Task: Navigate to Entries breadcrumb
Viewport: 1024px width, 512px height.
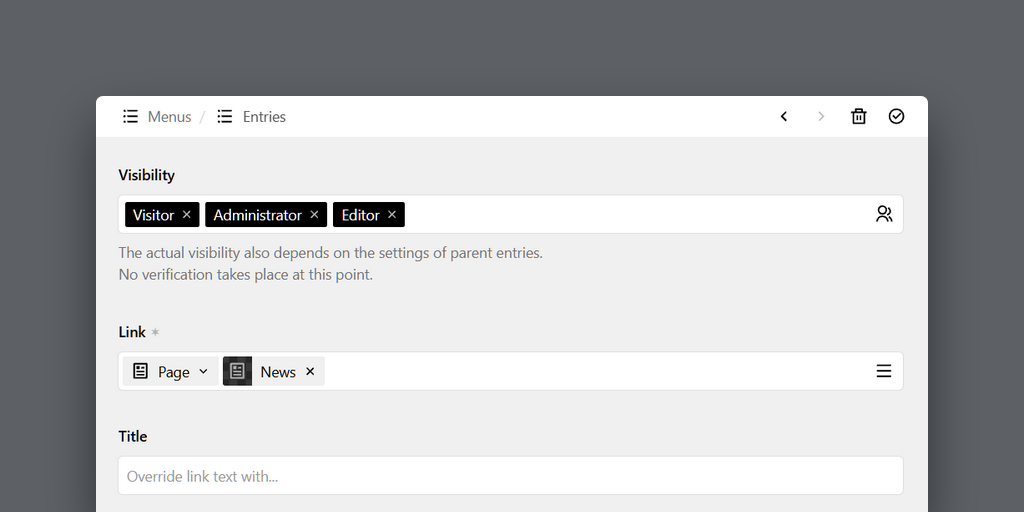Action: click(x=264, y=116)
